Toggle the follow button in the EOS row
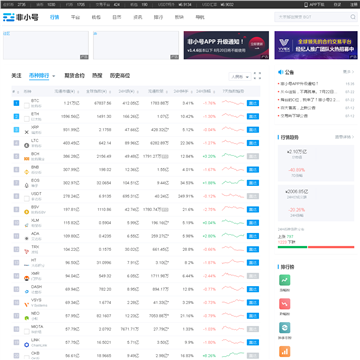360x360 pixels. tap(253, 183)
